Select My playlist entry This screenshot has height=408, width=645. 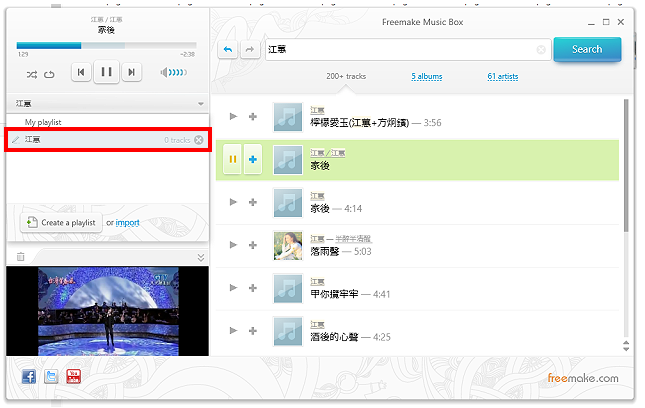(43, 122)
